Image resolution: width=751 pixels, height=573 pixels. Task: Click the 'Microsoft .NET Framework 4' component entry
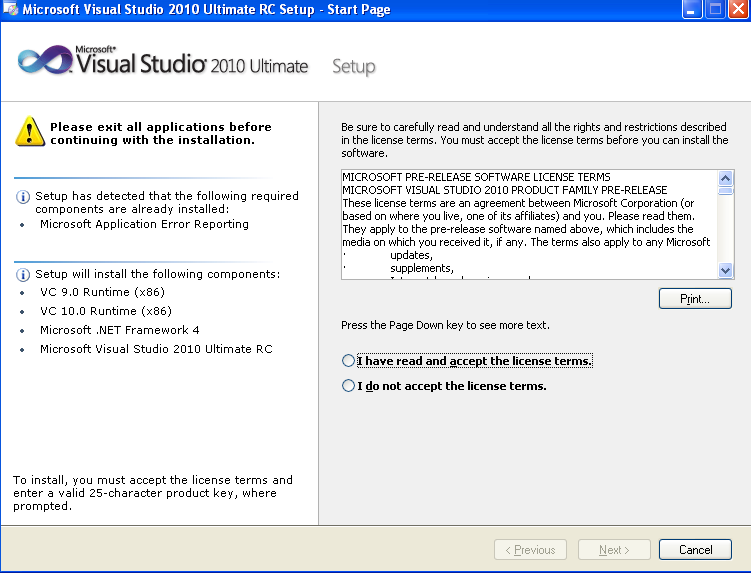coord(120,330)
